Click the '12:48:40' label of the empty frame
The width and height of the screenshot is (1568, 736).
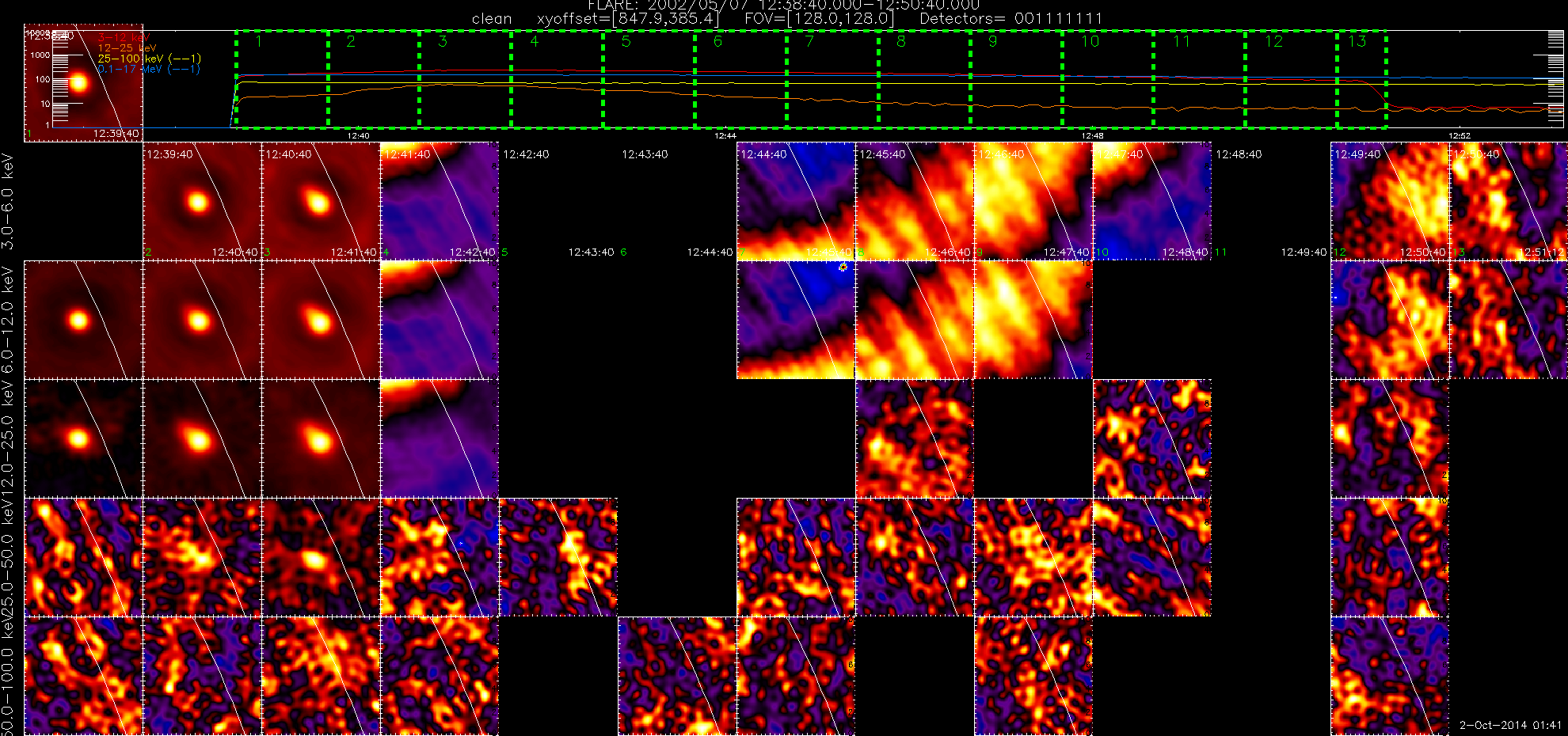coord(1239,154)
